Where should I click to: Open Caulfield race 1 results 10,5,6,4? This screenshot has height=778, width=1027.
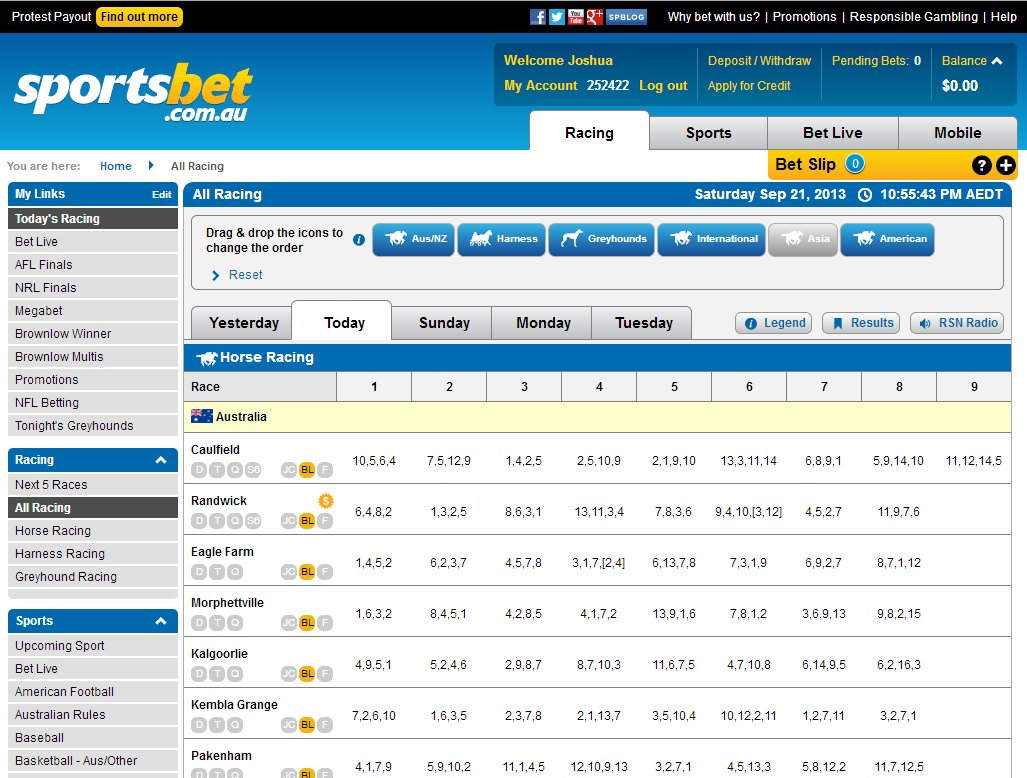point(374,461)
